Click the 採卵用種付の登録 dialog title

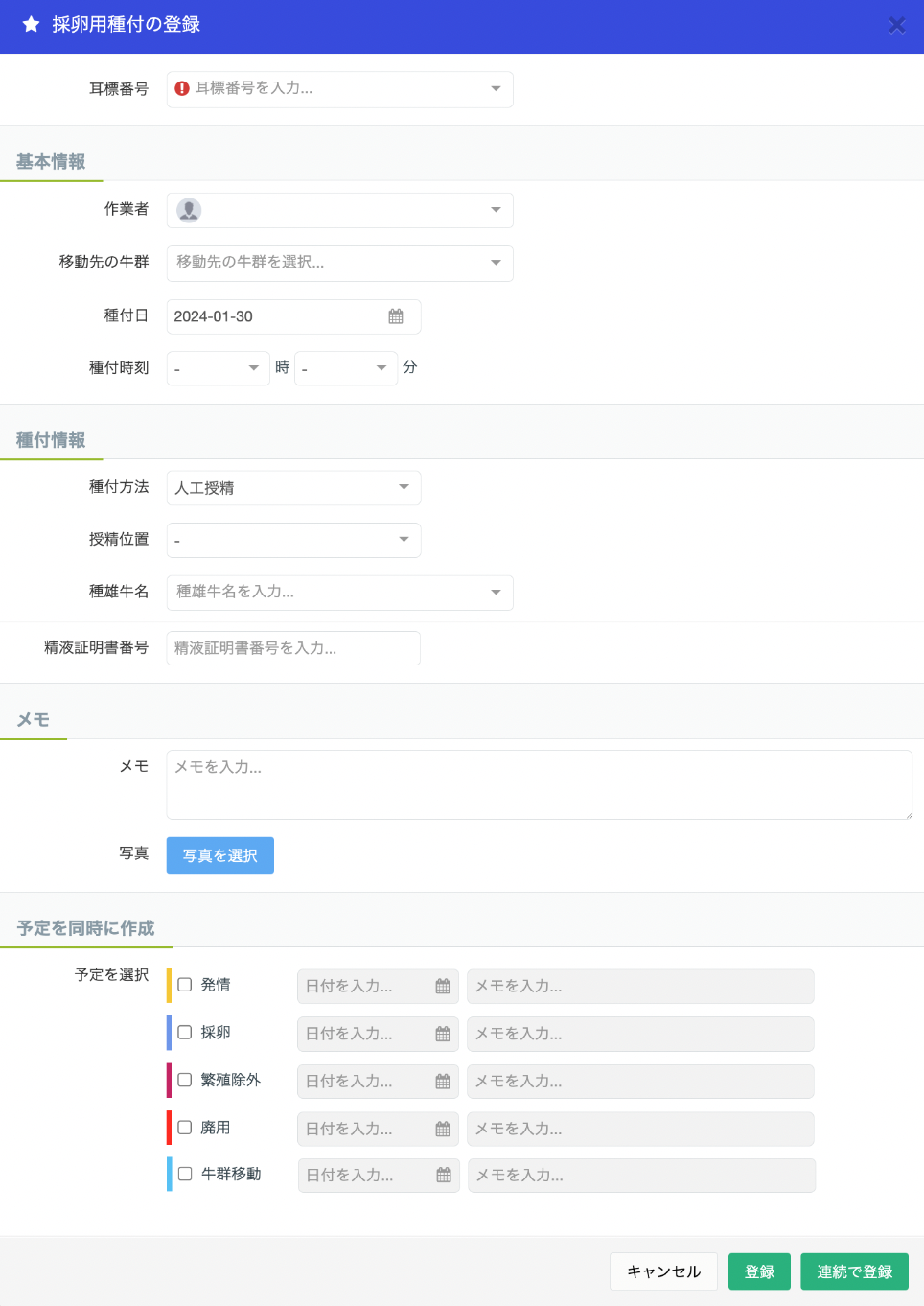point(127,25)
